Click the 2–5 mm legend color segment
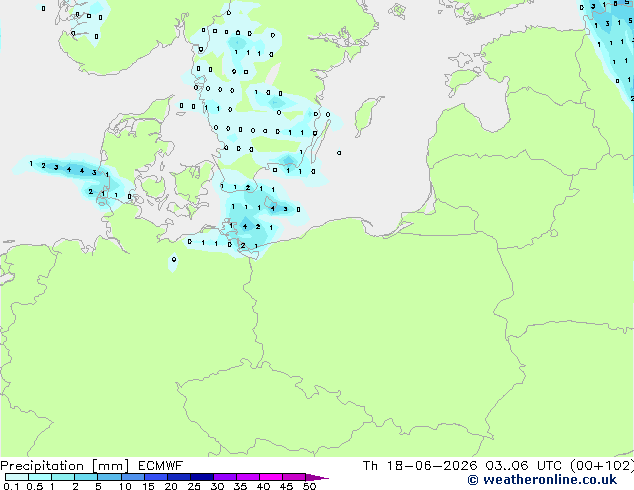Screen dimensions: 634x490 (86, 477)
